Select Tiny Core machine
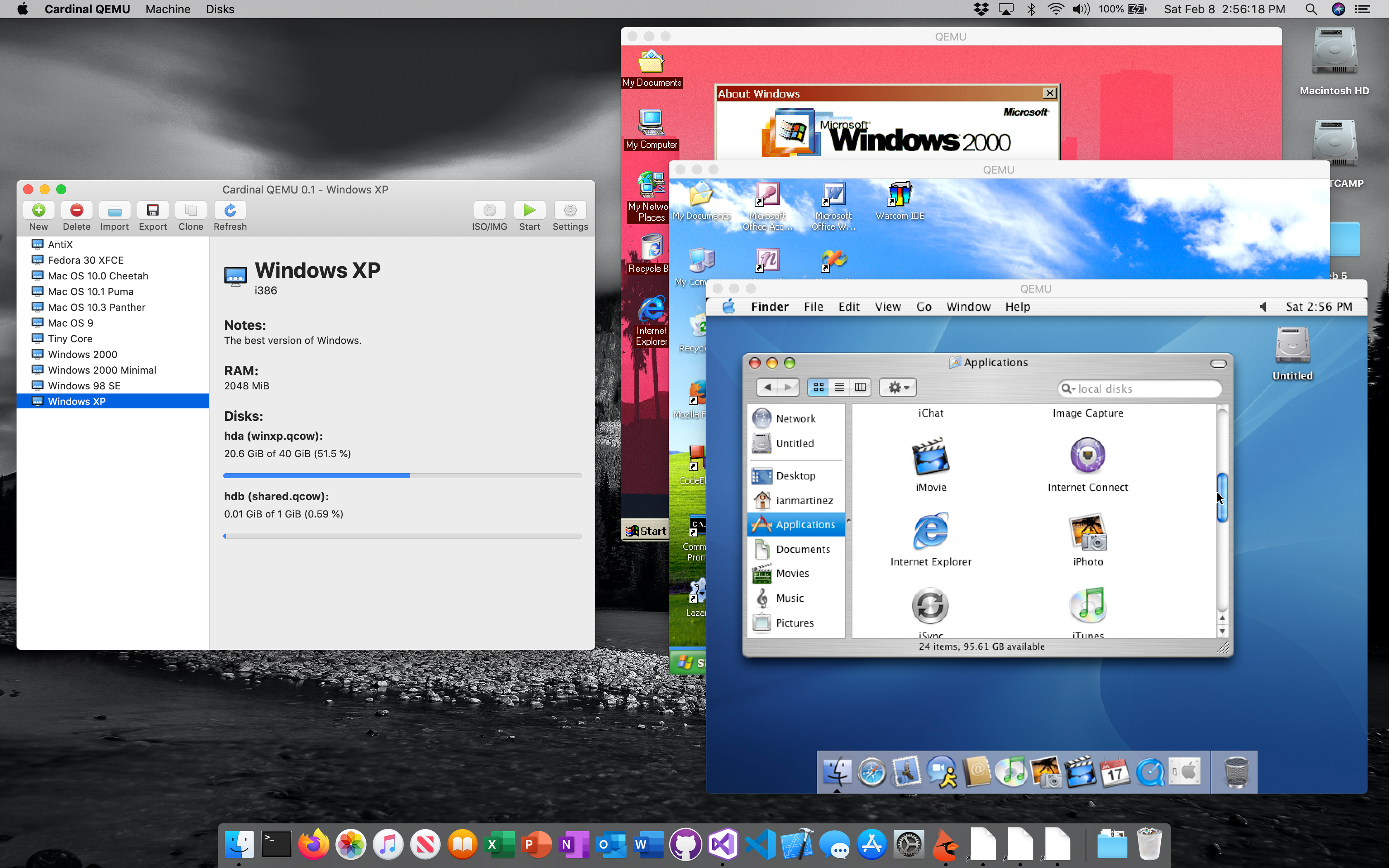 click(113, 339)
